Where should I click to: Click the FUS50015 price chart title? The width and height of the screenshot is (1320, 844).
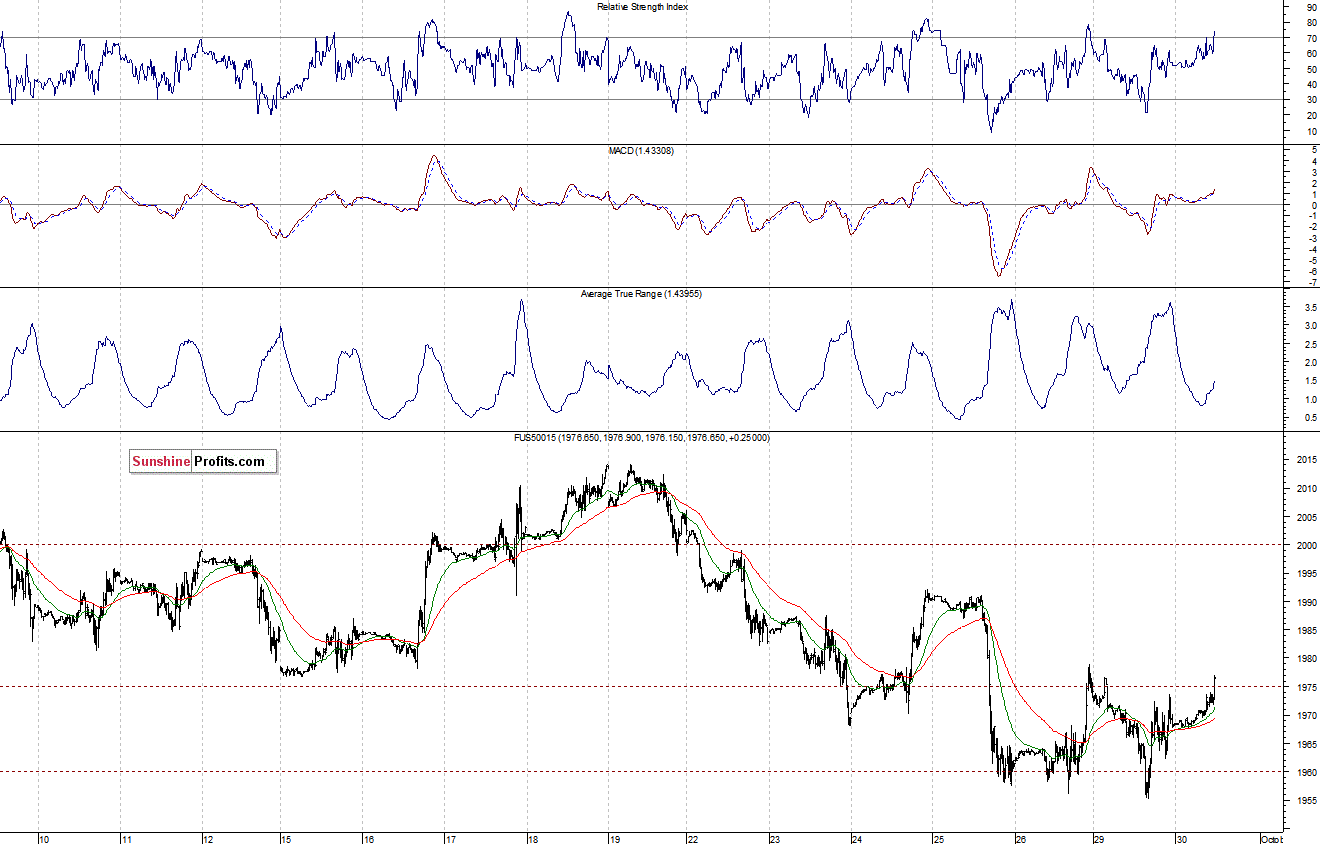tap(642, 438)
